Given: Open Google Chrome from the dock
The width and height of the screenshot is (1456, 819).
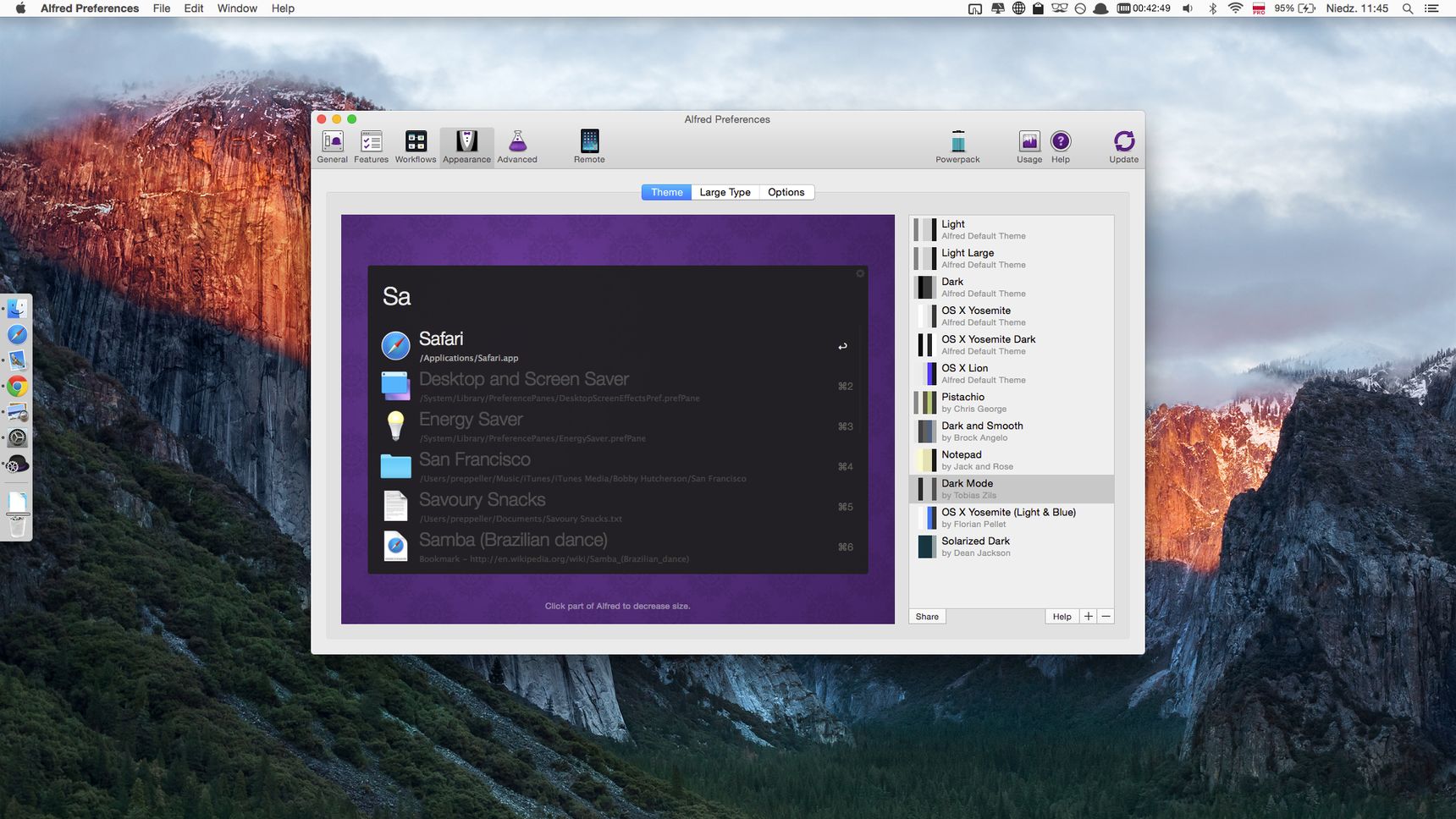Looking at the screenshot, I should click(17, 387).
